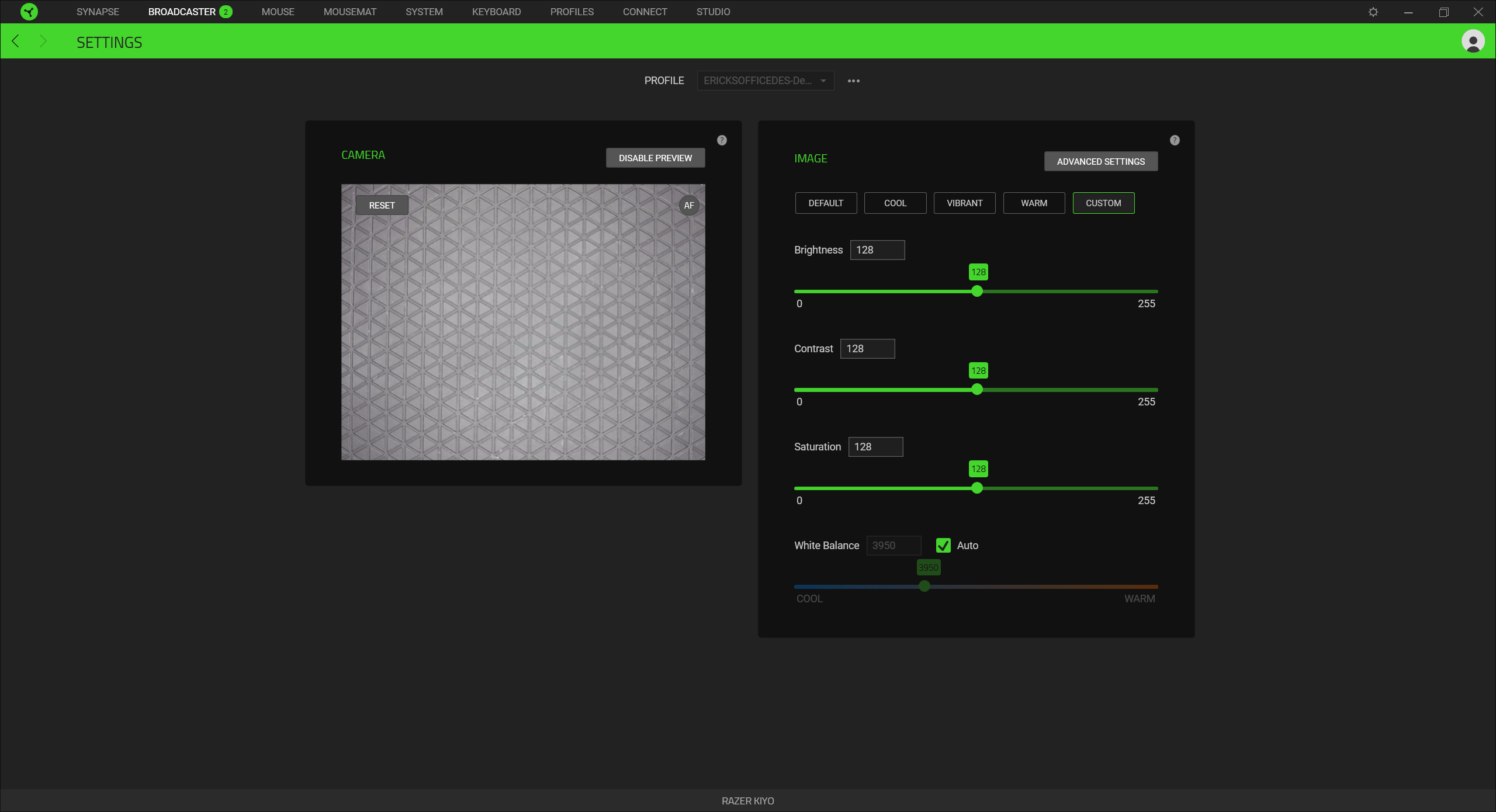Go to the Keyboard settings page
The height and width of the screenshot is (812, 1496).
point(496,12)
